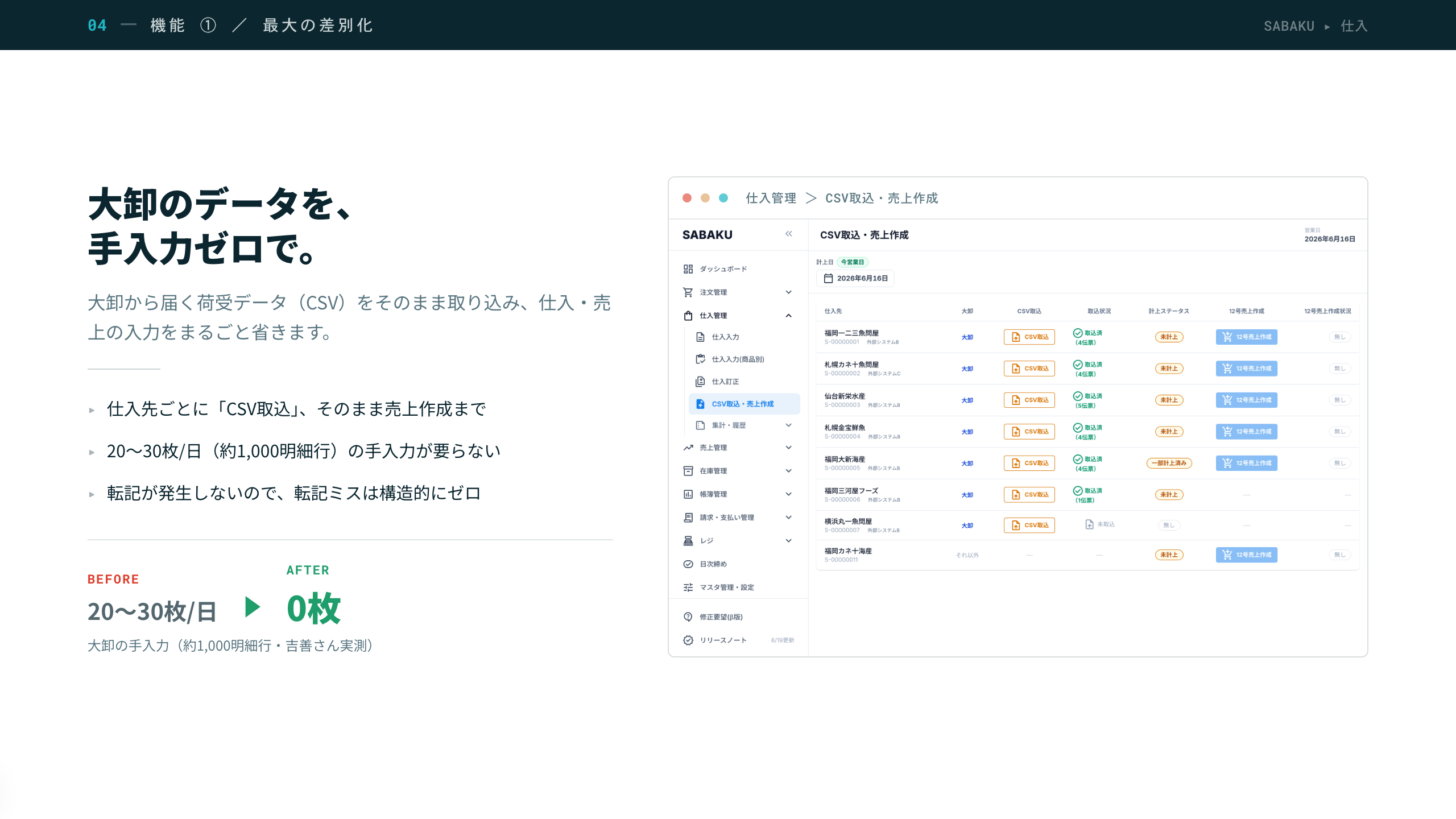Click 12号売上作成 button for 札幌カネ十魚問屋
Screen dimensions: 1456x819
[1247, 369]
